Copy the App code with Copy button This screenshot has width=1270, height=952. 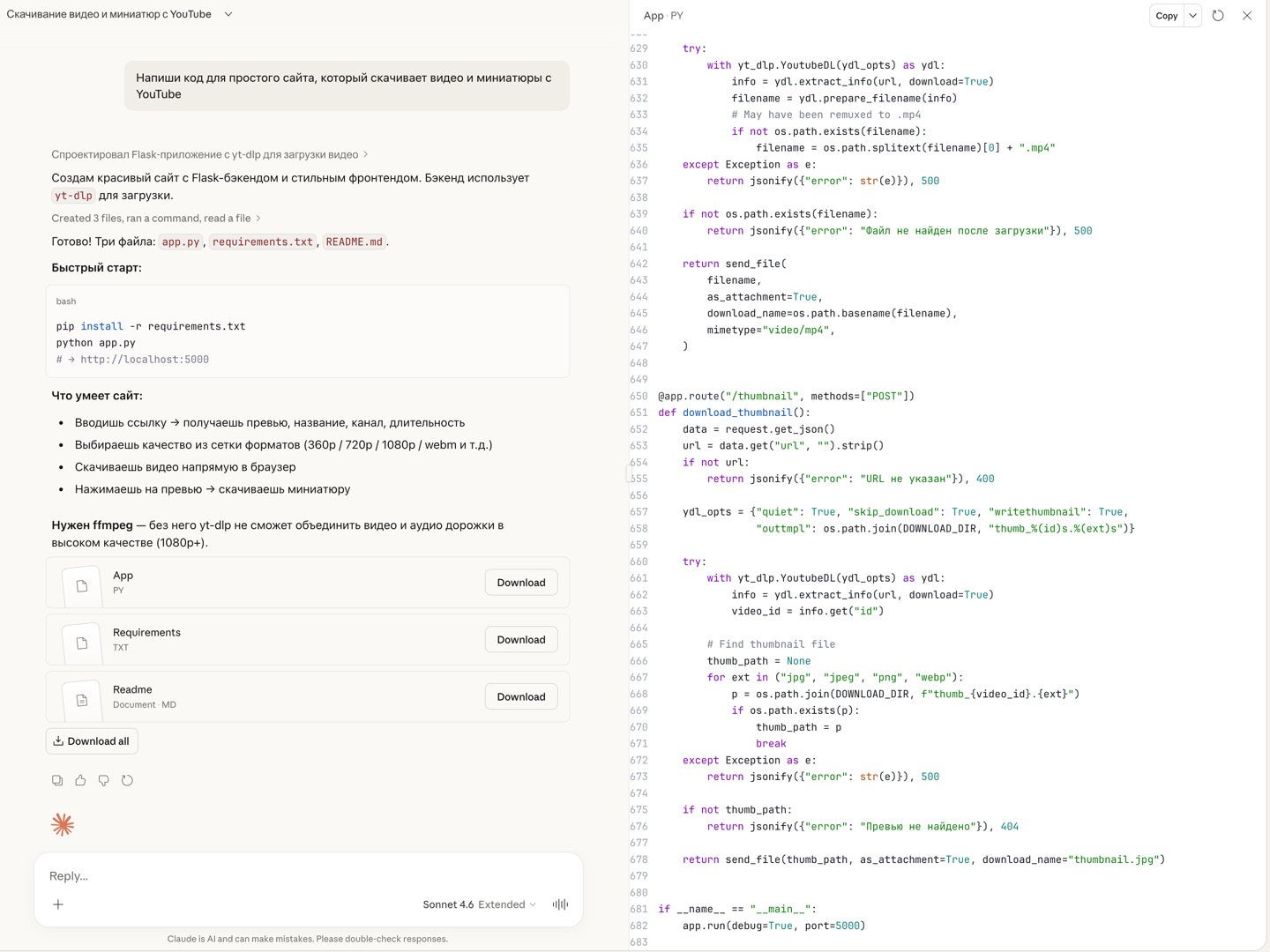coord(1166,16)
